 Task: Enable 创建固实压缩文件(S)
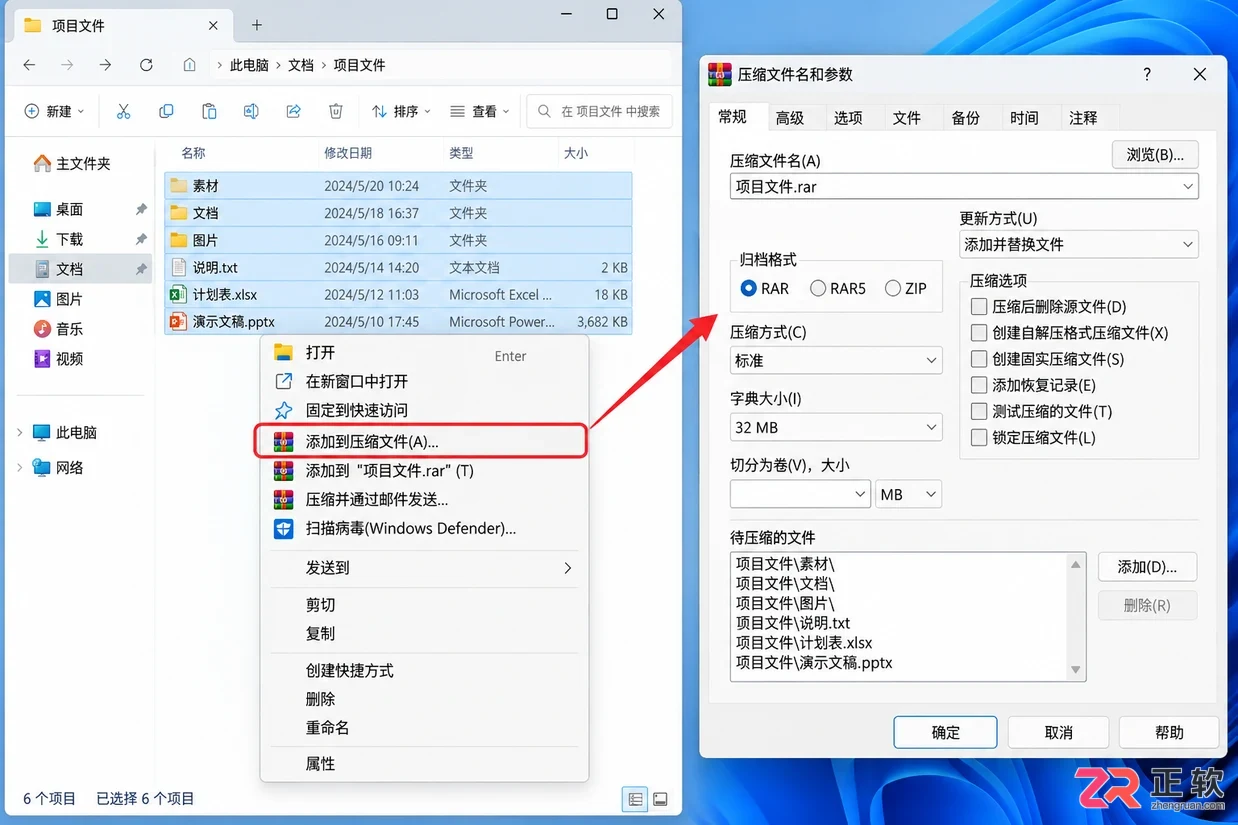point(1048,359)
